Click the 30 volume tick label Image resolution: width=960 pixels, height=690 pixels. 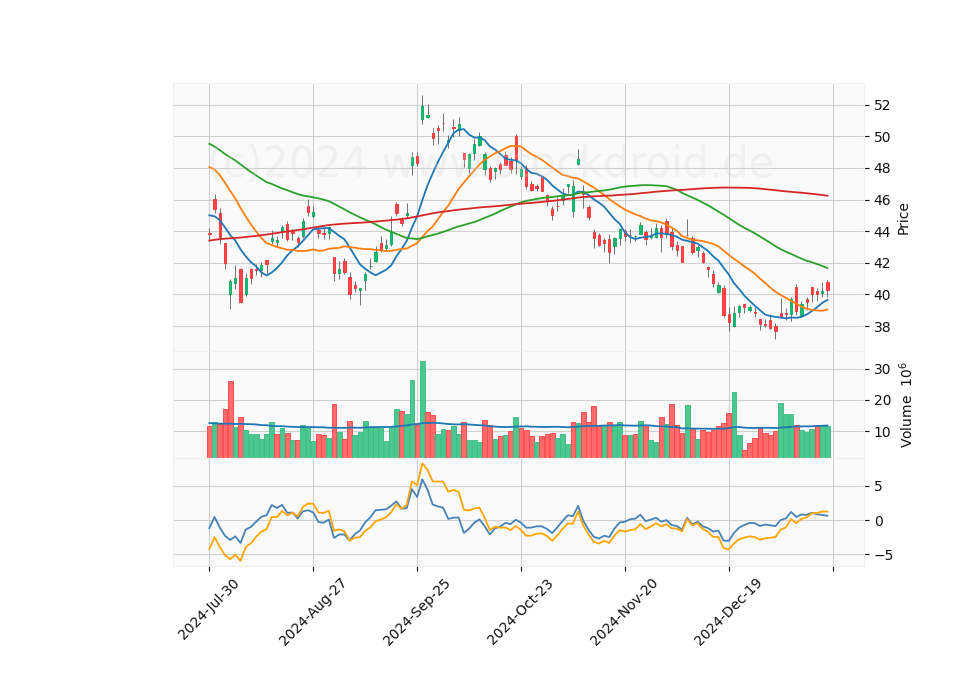[x=882, y=369]
